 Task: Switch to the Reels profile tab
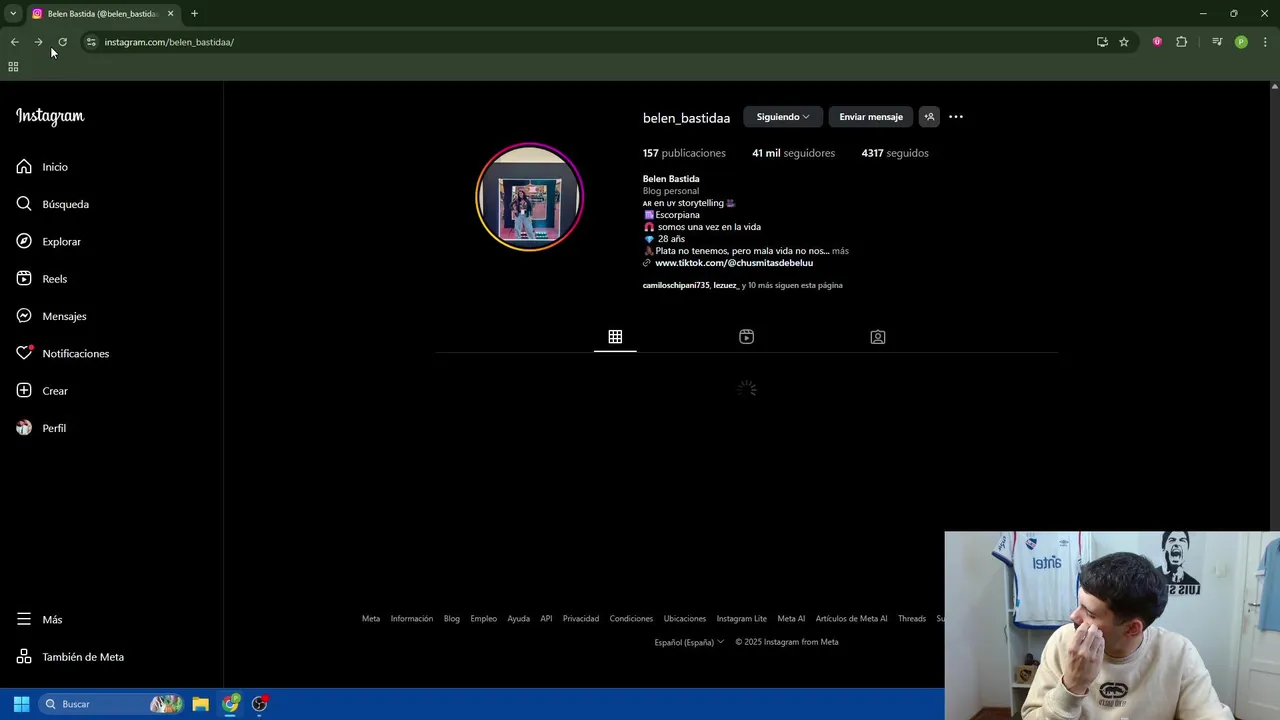tap(746, 337)
